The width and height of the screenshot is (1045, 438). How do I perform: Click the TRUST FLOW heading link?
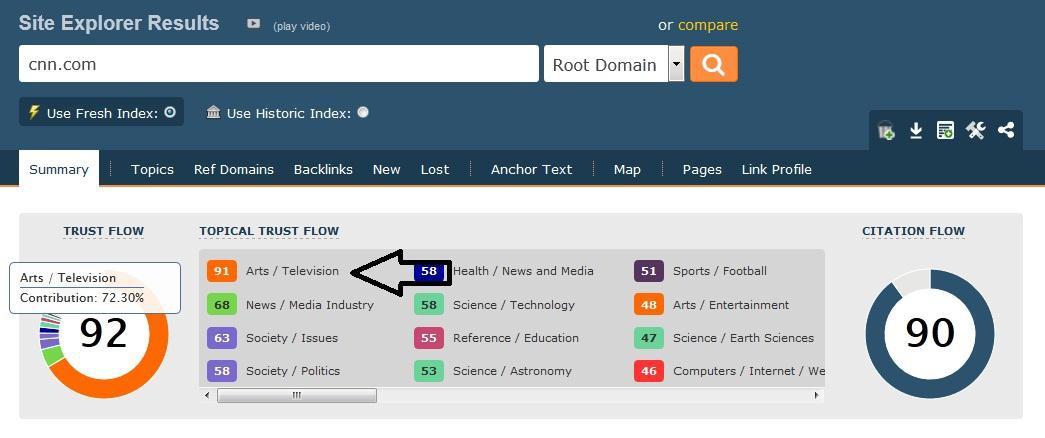(x=103, y=231)
